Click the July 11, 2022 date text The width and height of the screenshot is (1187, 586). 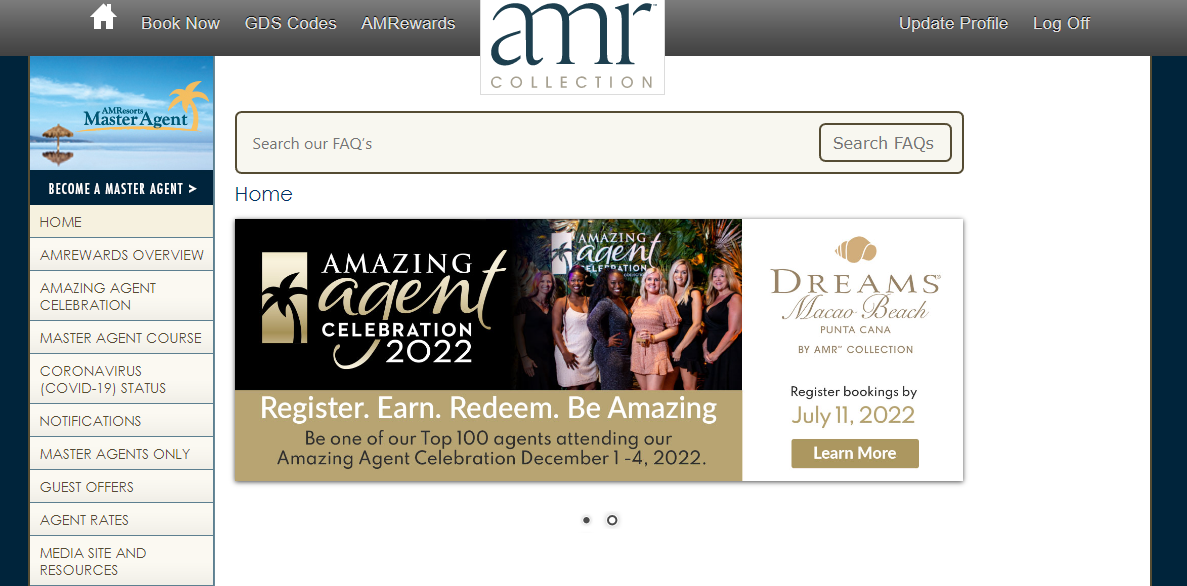pyautogui.click(x=853, y=415)
